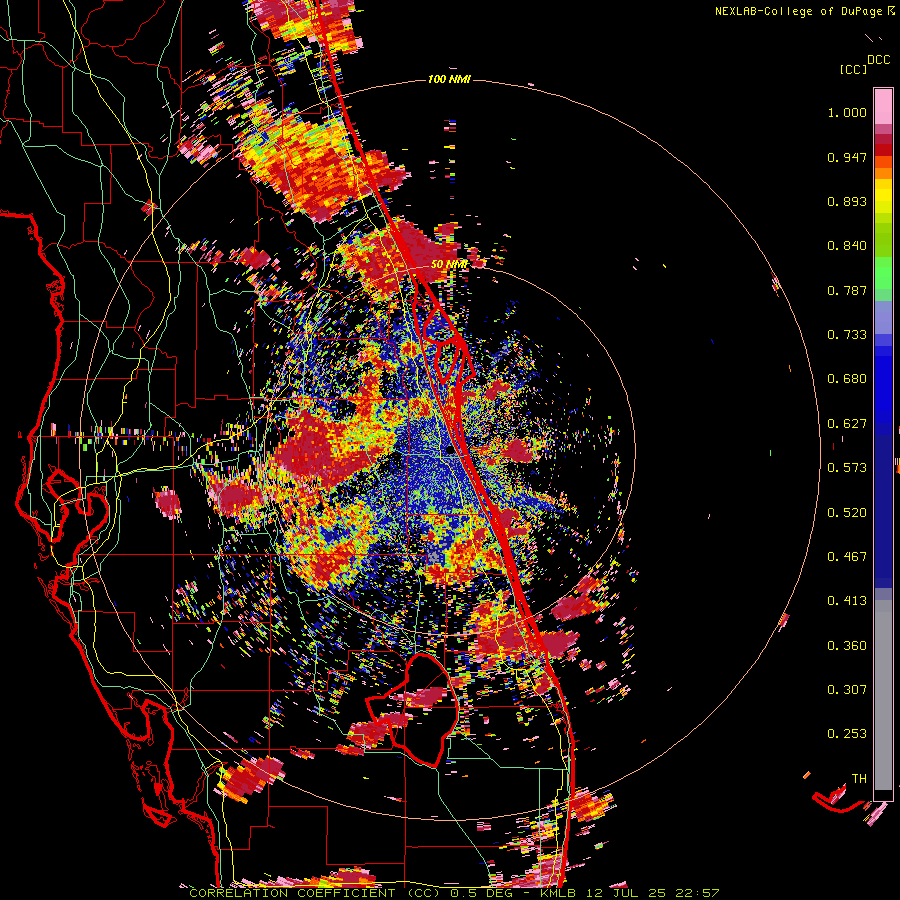This screenshot has width=900, height=900.
Task: Click the 0.520 color scale value
Action: click(847, 513)
